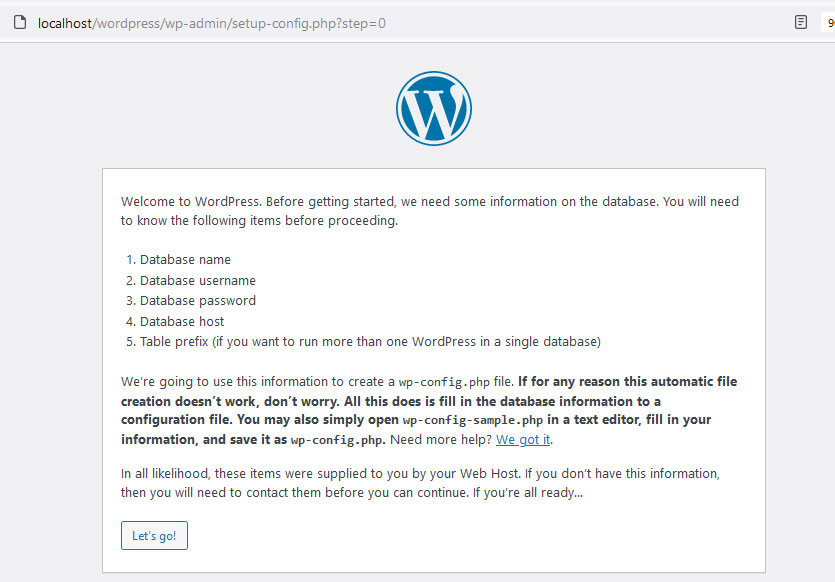
Task: Click the "Database password" list item
Action: pos(198,301)
